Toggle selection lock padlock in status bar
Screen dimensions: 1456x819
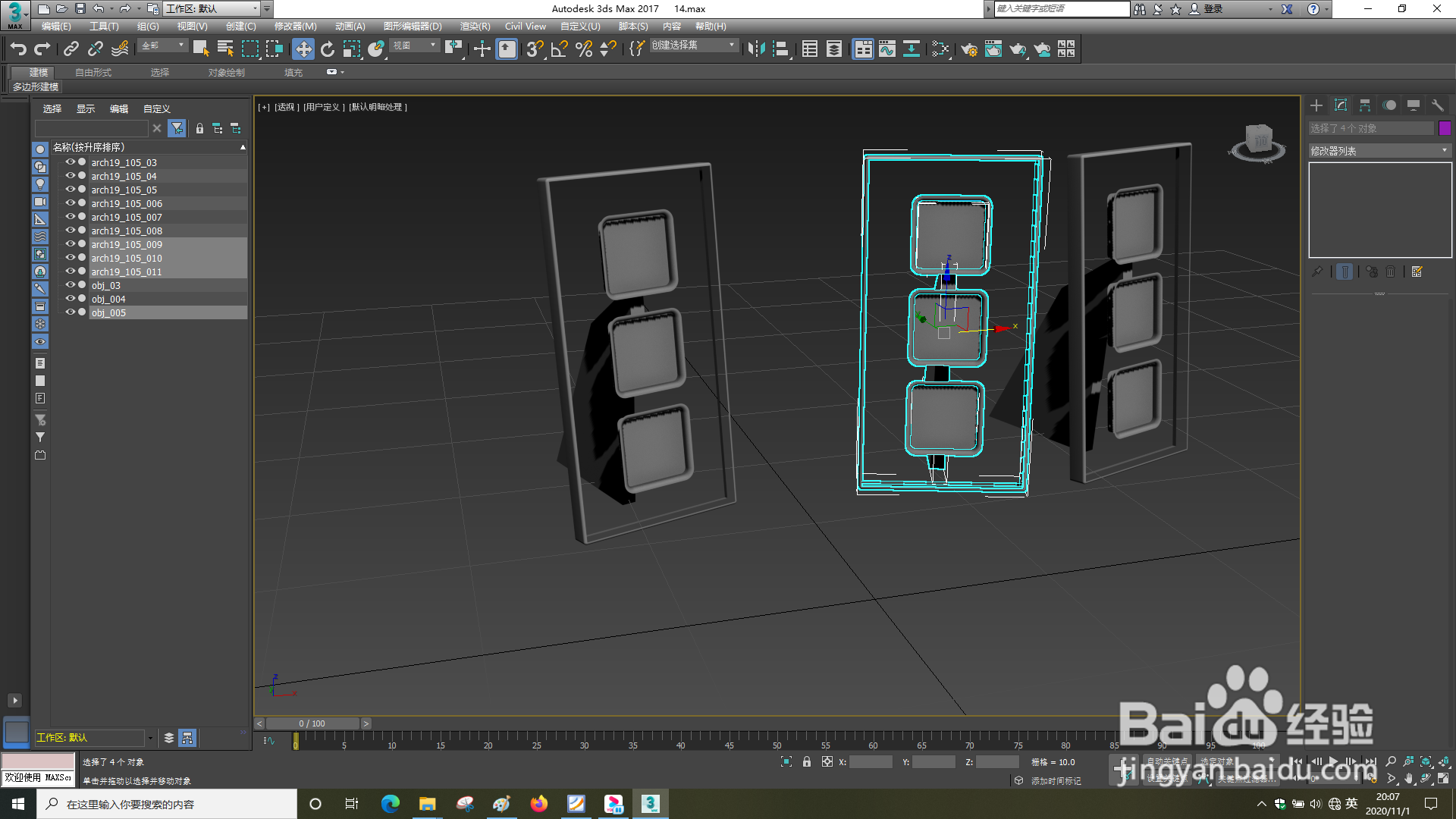click(807, 762)
